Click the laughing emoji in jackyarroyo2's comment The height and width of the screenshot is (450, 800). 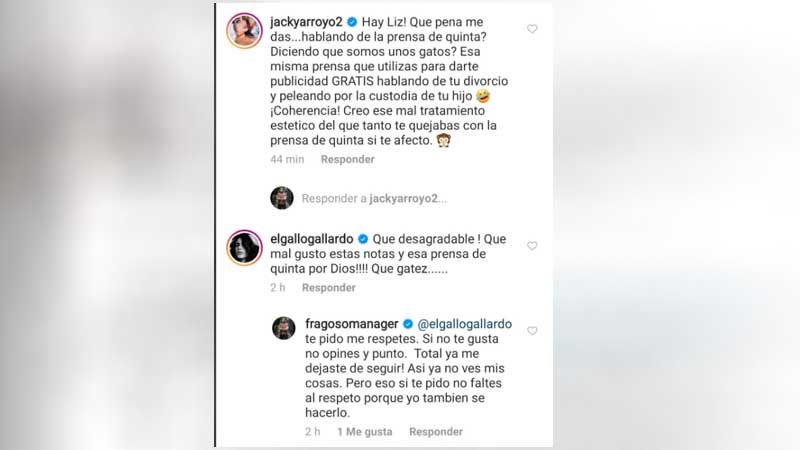tap(483, 95)
